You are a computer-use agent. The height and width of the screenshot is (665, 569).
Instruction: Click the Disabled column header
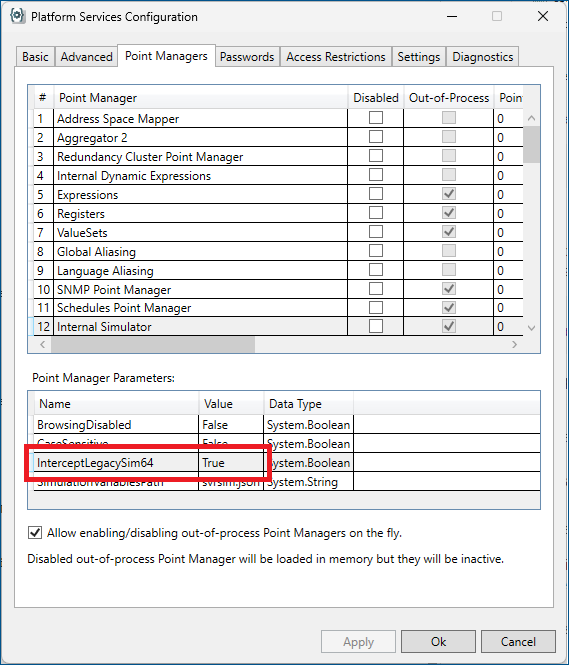tap(376, 98)
